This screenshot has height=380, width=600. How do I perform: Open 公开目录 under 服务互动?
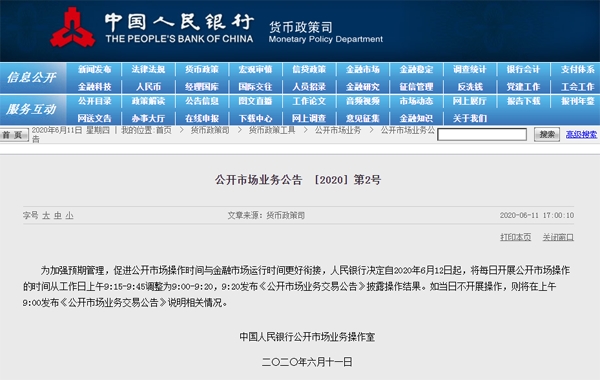tap(95, 101)
